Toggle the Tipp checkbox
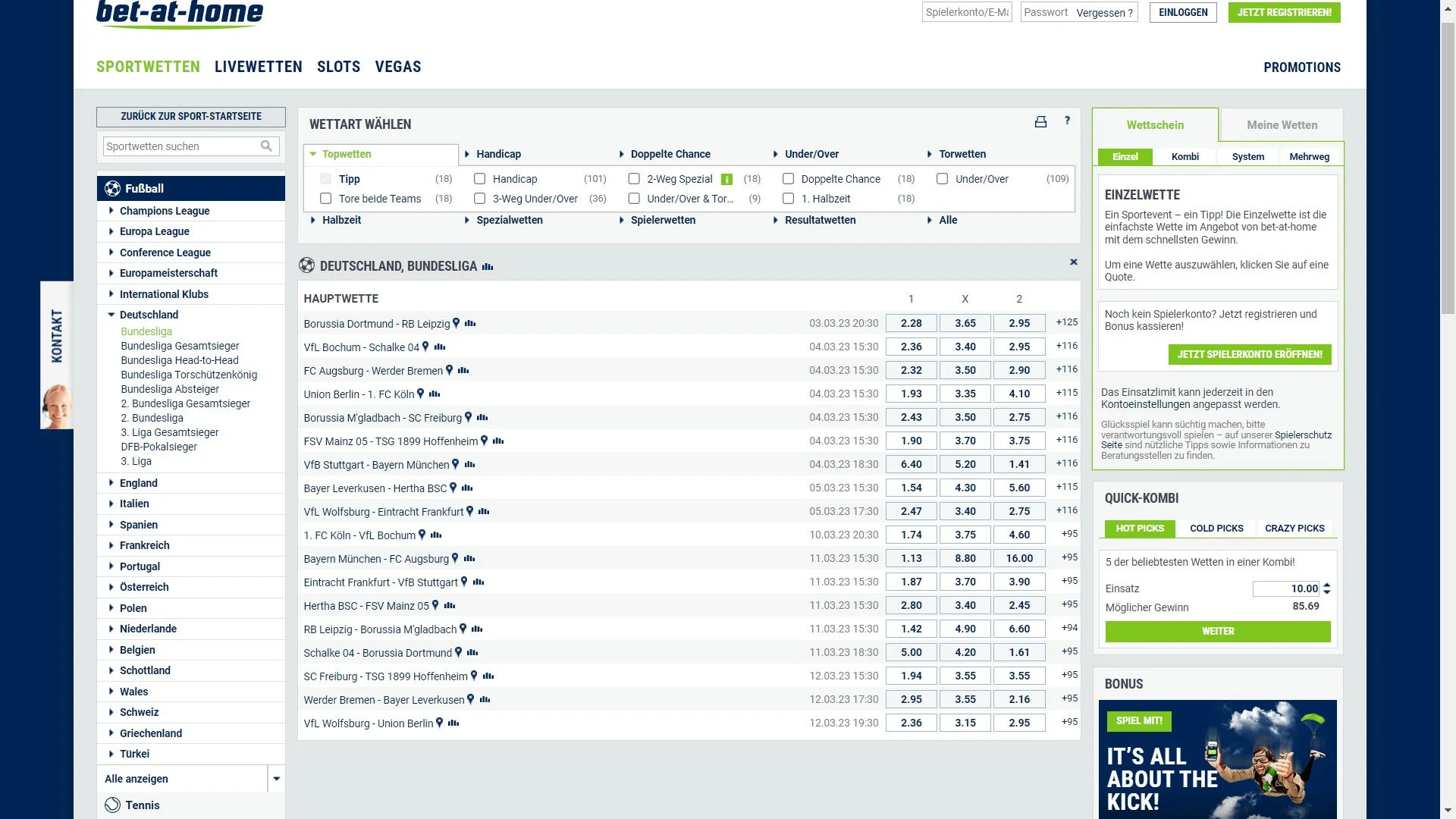This screenshot has height=819, width=1456. 326,179
